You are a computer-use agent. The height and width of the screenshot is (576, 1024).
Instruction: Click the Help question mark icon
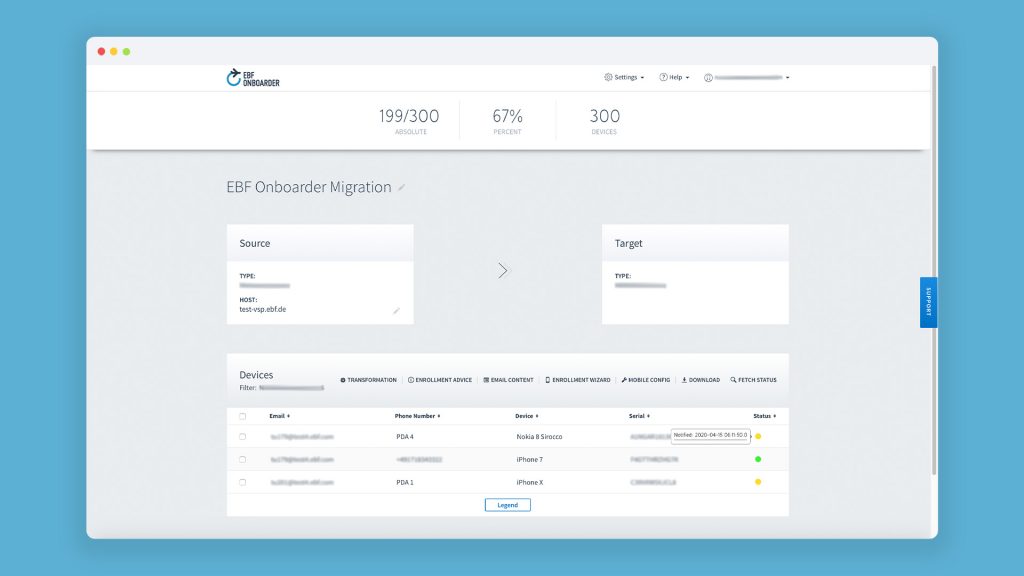663,77
